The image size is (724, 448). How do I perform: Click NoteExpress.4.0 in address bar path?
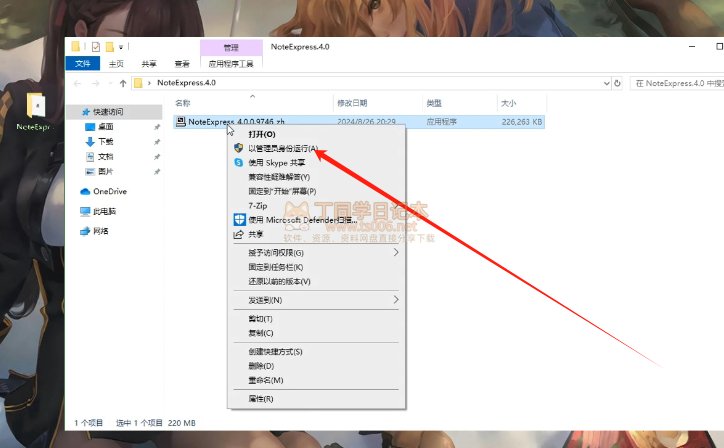(x=187, y=83)
